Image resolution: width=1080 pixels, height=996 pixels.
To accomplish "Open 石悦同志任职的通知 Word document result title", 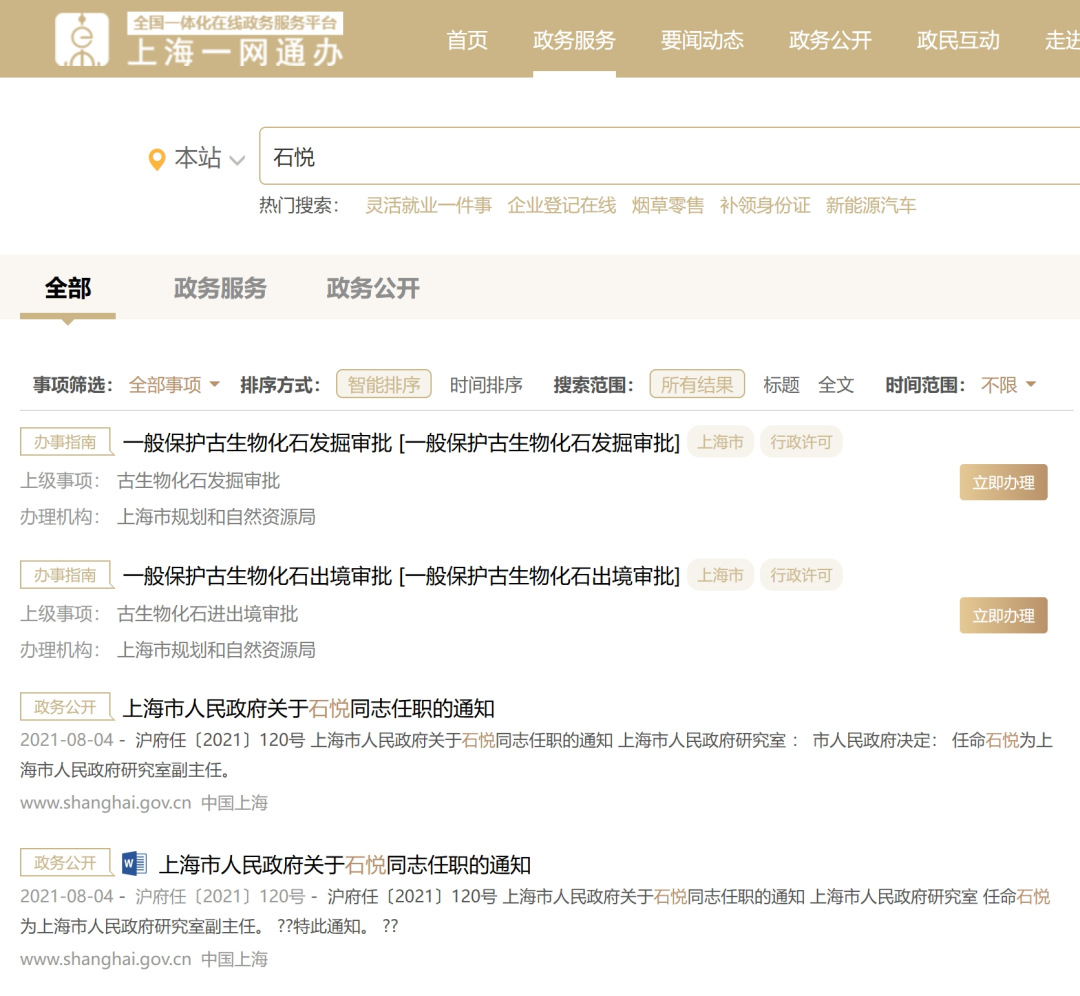I will tap(344, 864).
